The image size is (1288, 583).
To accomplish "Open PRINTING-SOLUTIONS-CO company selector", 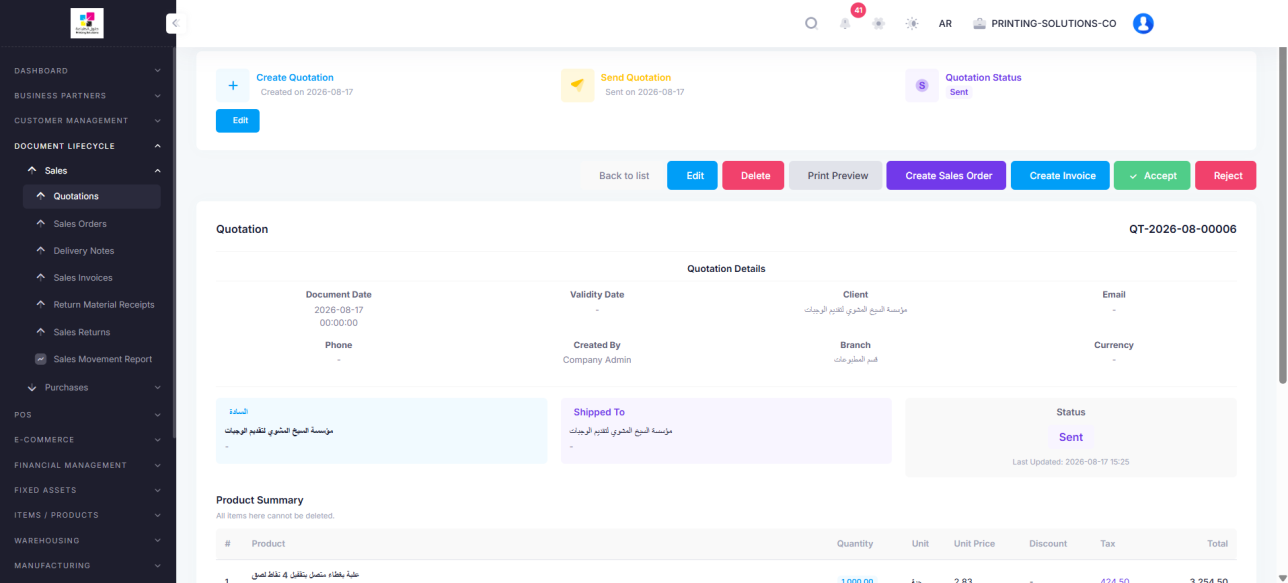I will coord(1044,23).
